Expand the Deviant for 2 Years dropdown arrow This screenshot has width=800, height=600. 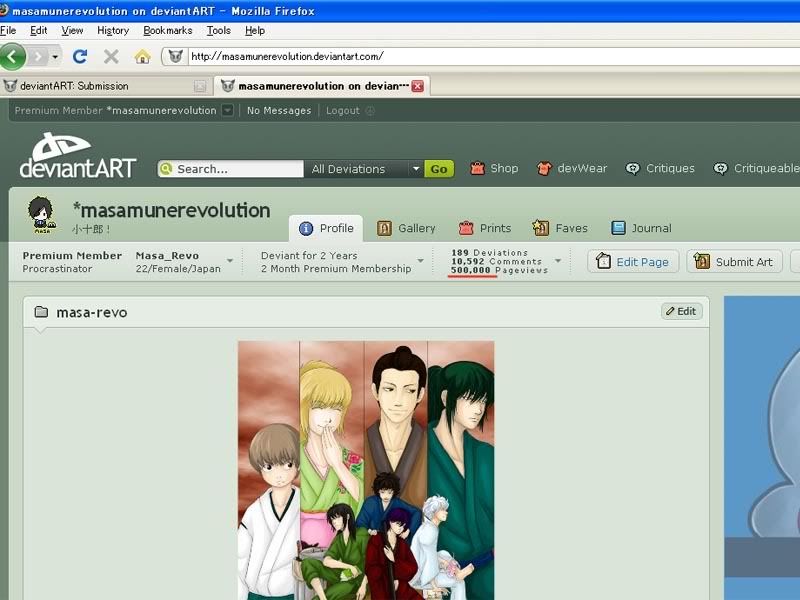coord(420,261)
